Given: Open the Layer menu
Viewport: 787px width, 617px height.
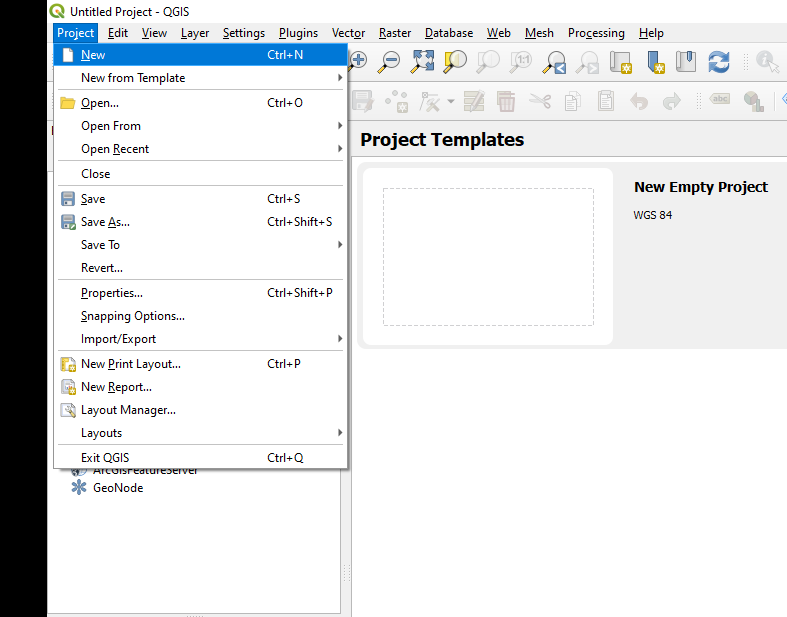Looking at the screenshot, I should coord(195,33).
